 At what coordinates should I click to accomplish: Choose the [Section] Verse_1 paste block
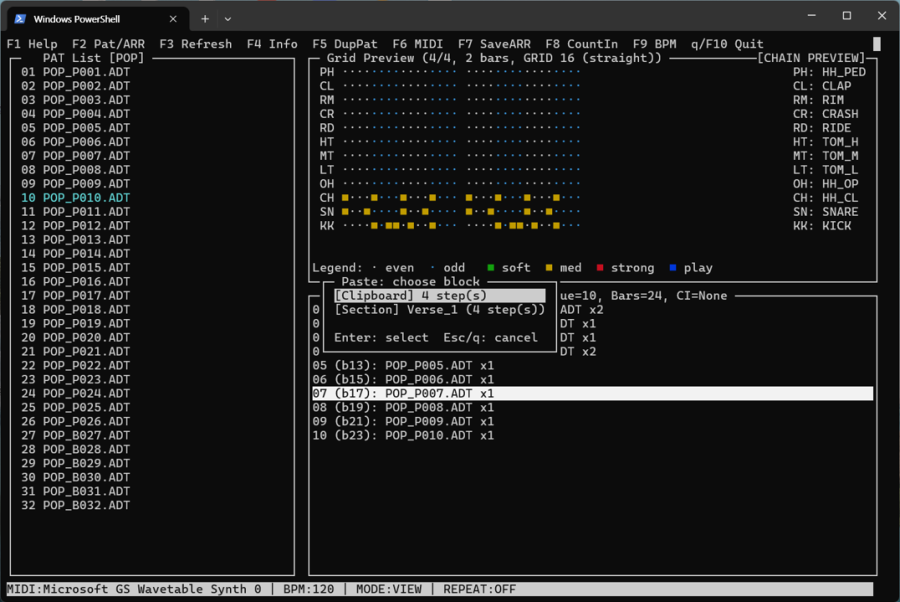point(440,310)
